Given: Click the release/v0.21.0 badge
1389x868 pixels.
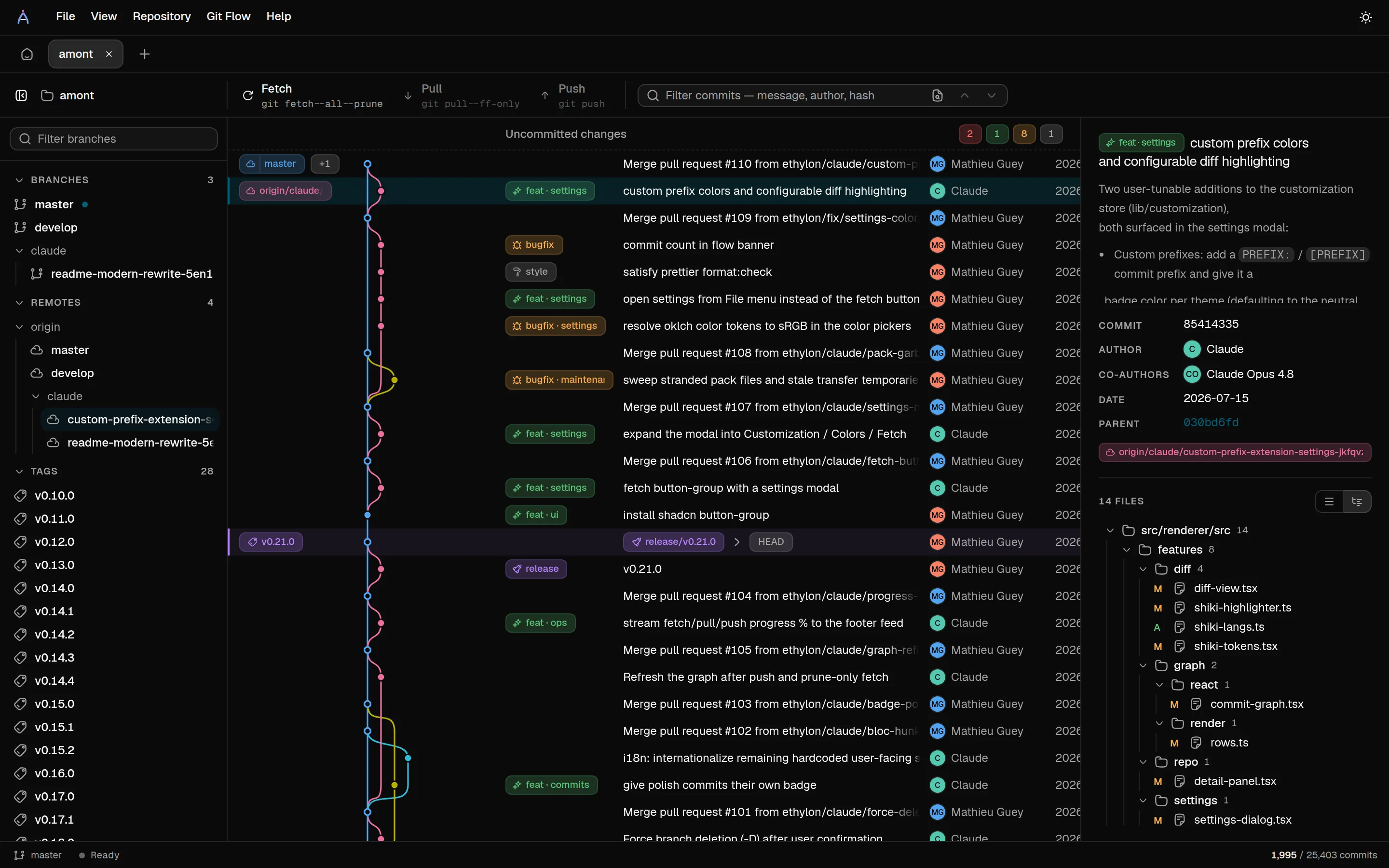Looking at the screenshot, I should 674,542.
